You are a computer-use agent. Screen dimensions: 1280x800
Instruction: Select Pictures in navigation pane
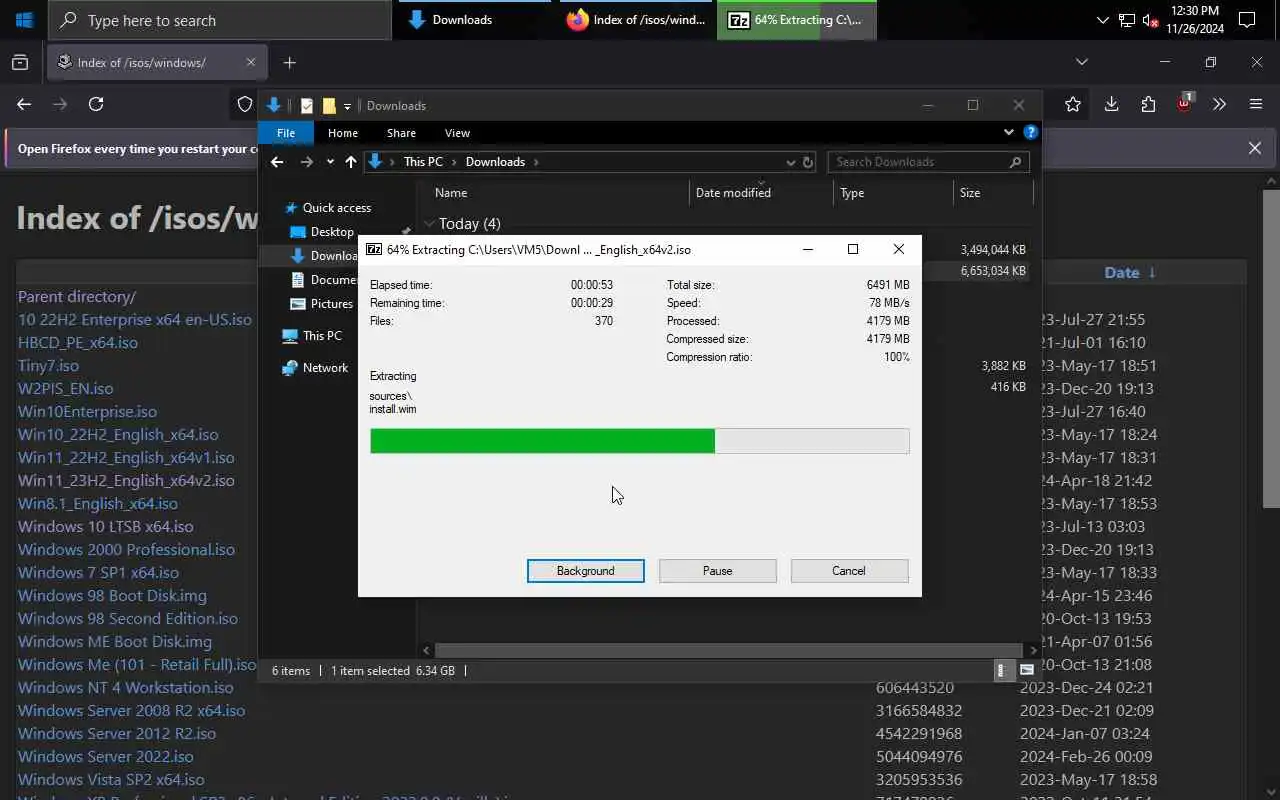click(331, 304)
